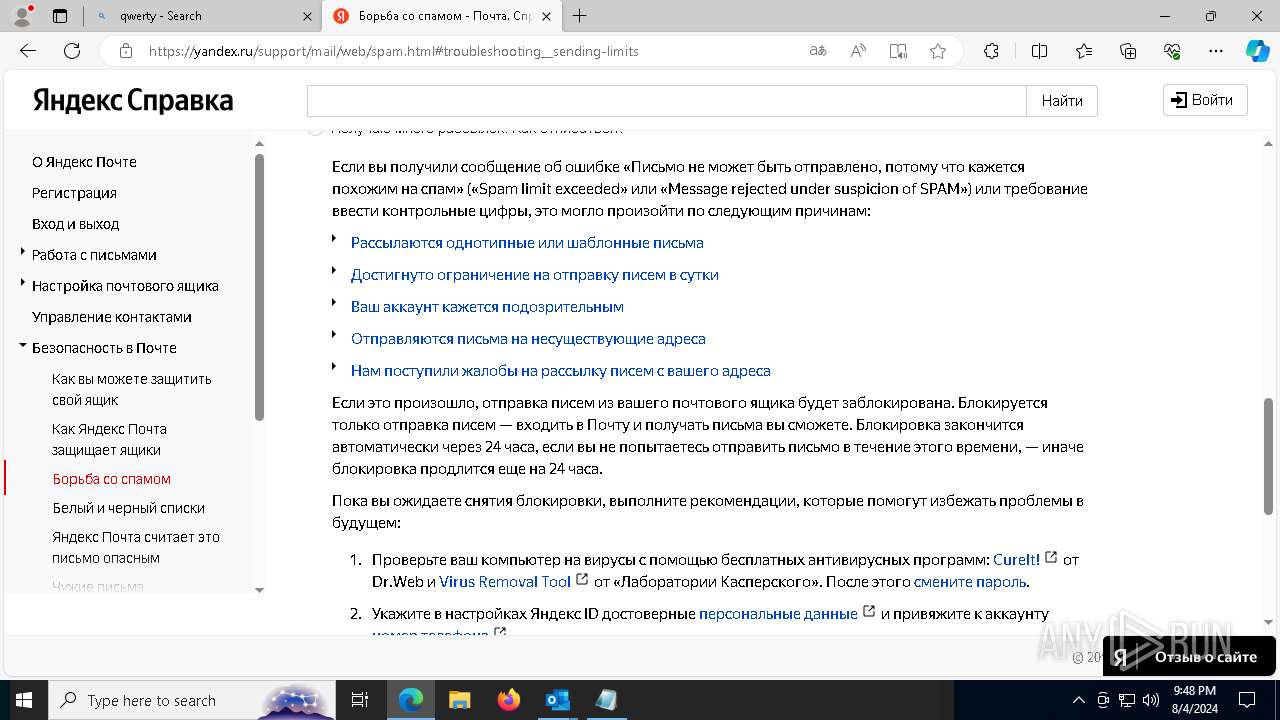
Task: Follow the смените пароль link
Action: tap(970, 581)
